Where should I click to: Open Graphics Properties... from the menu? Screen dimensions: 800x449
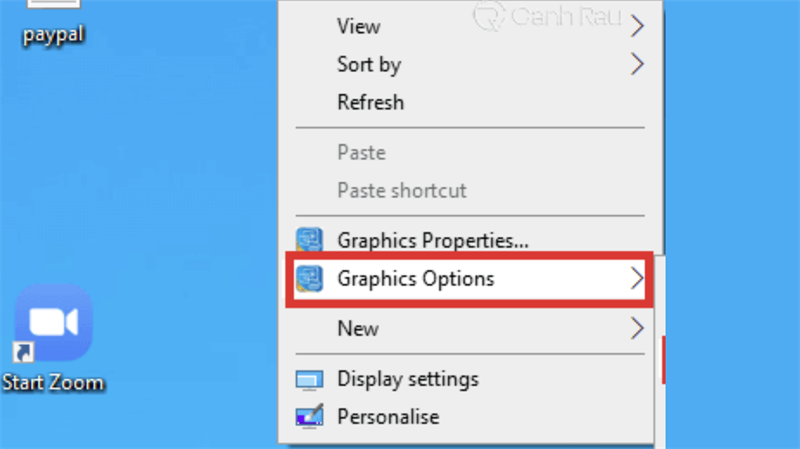coord(433,240)
